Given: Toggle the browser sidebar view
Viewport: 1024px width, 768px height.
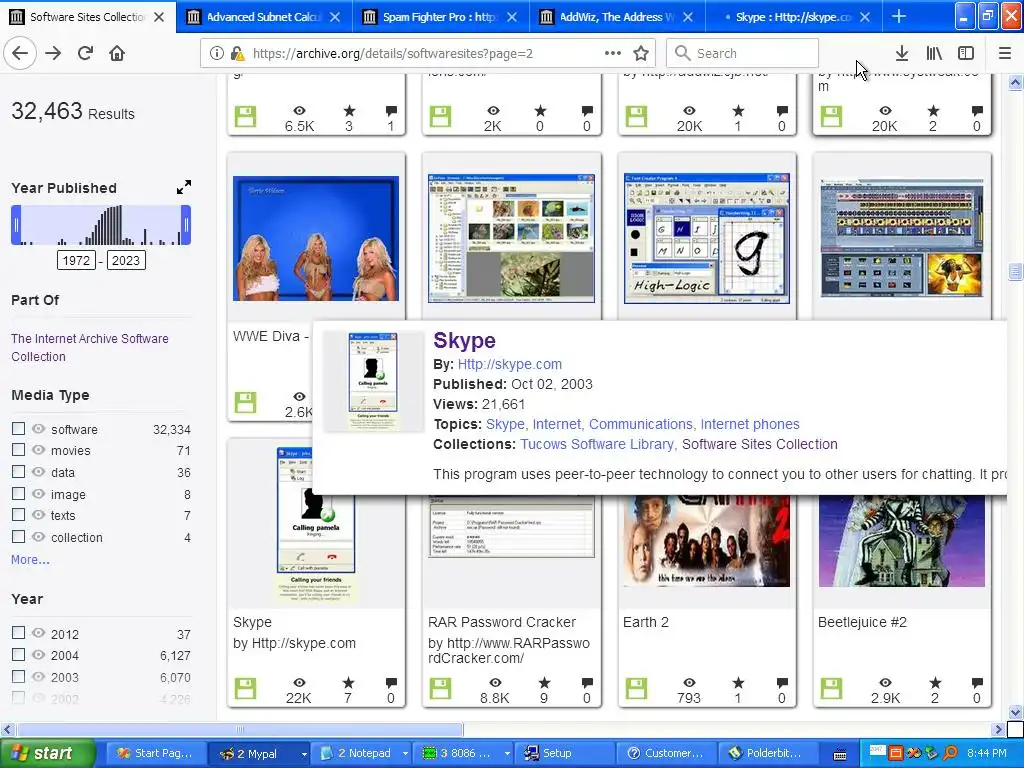Looking at the screenshot, I should click(x=966, y=53).
